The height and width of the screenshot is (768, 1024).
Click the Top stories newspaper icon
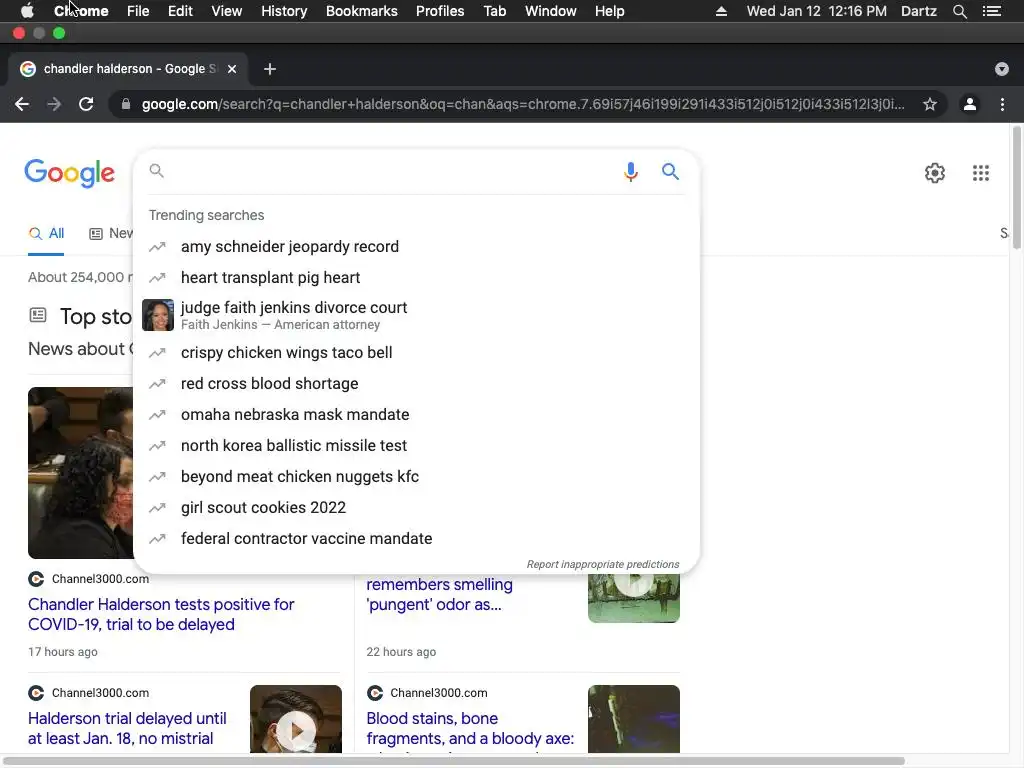coord(38,315)
